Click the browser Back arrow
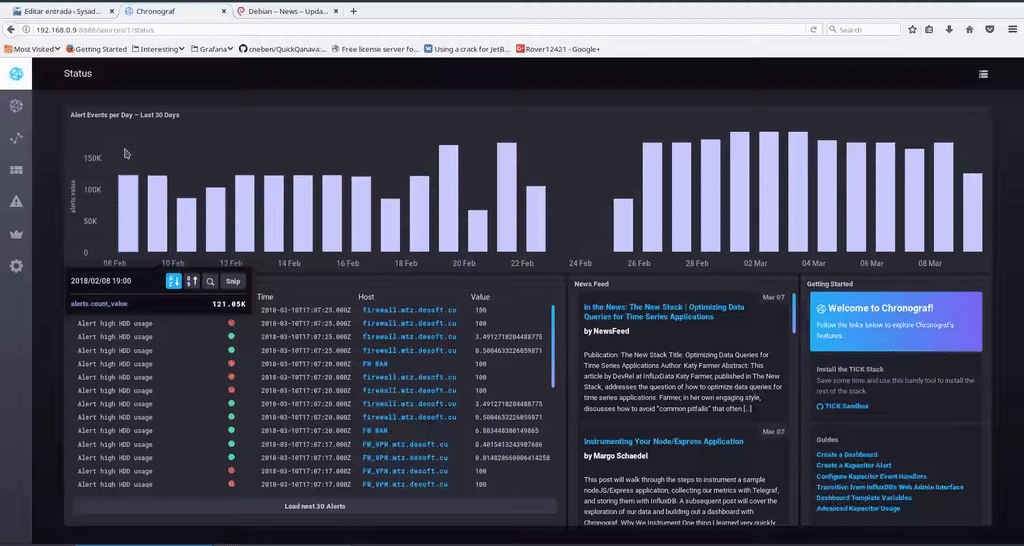Viewport: 1024px width, 546px height. [10, 29]
